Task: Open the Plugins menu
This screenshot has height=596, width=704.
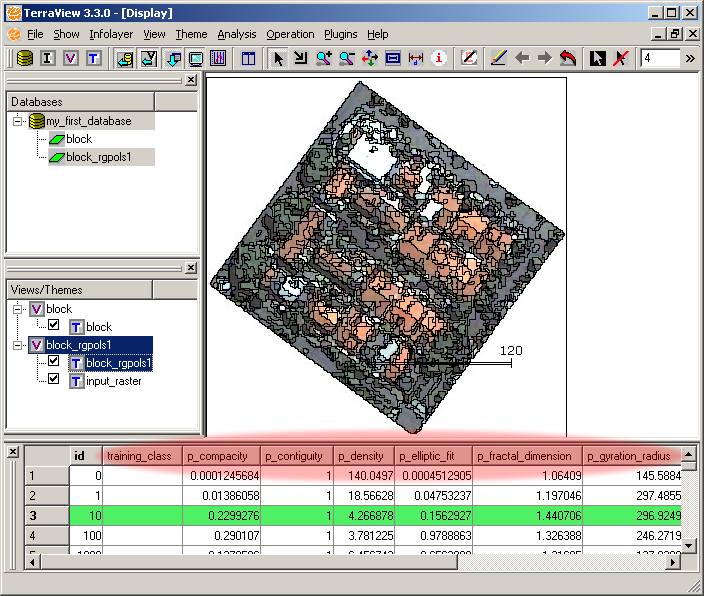Action: point(340,34)
